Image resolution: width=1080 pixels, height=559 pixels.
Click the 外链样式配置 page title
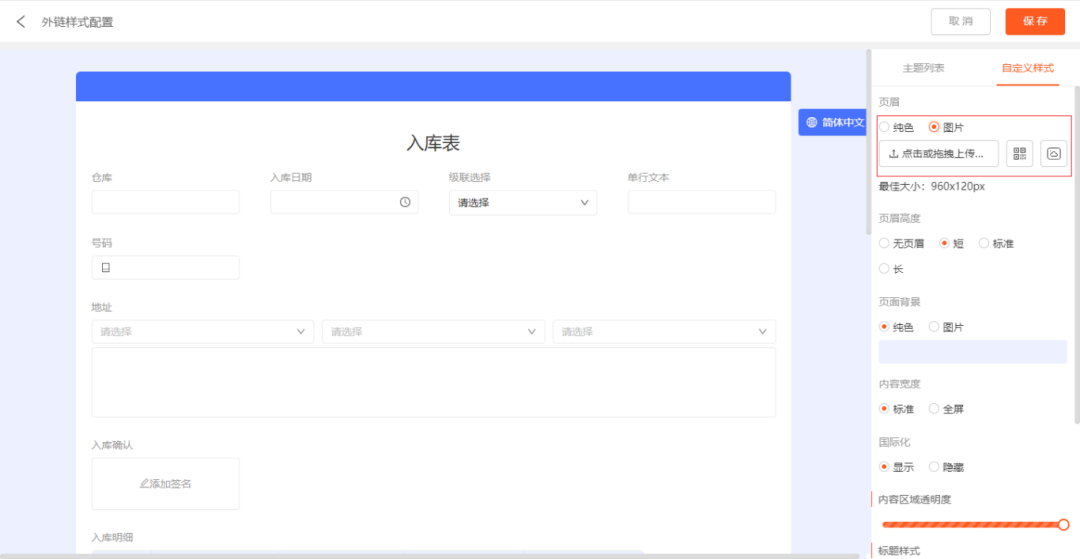pos(77,22)
